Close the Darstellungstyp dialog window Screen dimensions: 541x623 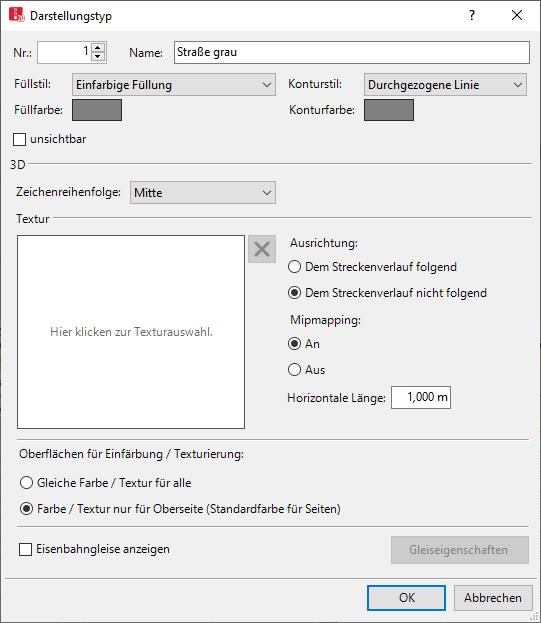coord(516,15)
